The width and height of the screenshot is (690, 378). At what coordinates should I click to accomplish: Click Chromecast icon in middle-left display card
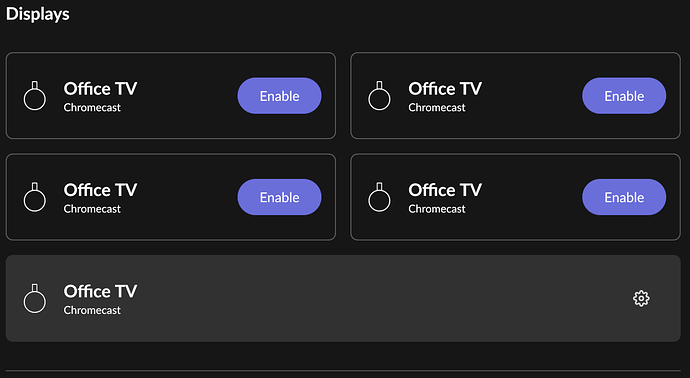35,197
